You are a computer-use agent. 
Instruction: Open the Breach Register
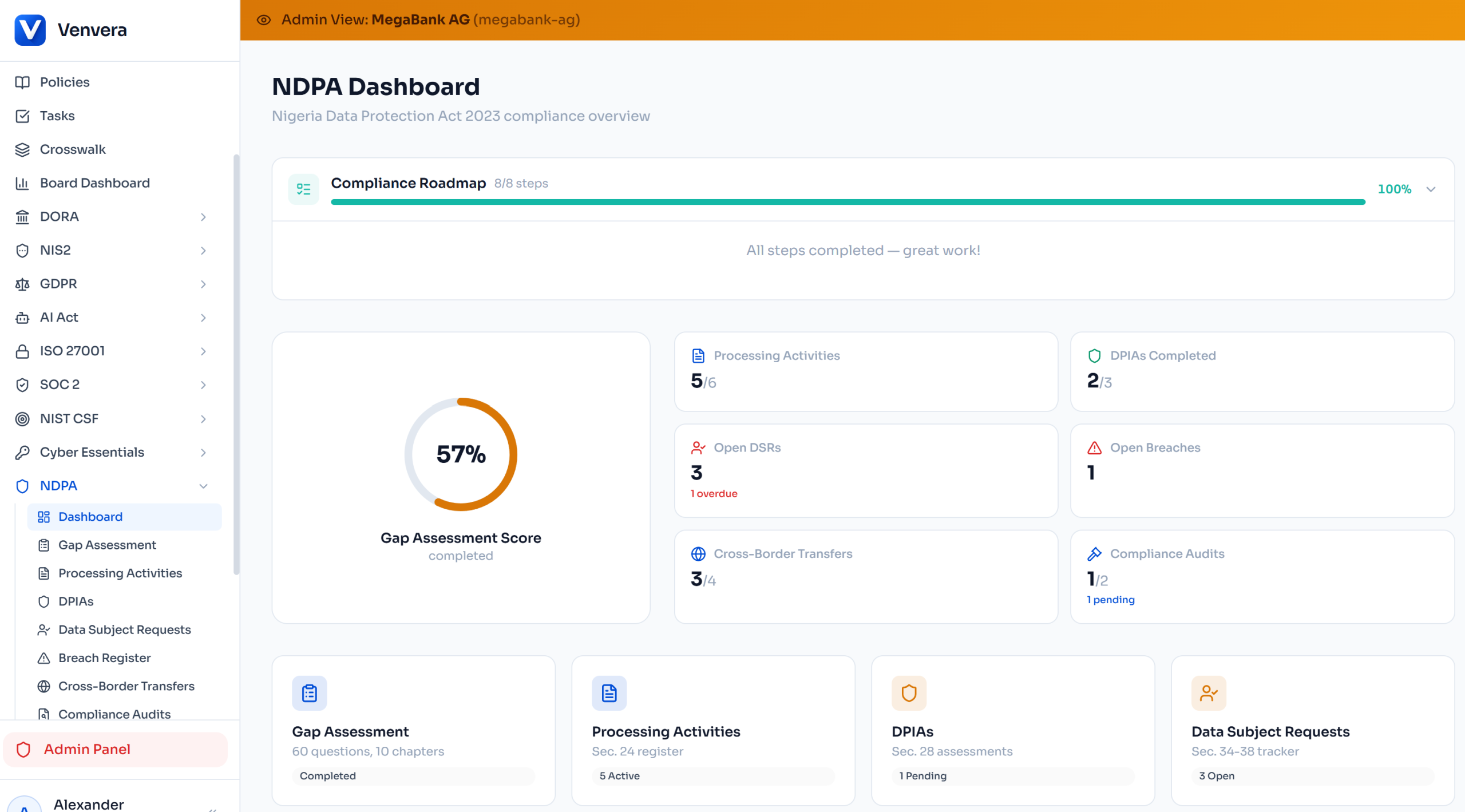[105, 657]
